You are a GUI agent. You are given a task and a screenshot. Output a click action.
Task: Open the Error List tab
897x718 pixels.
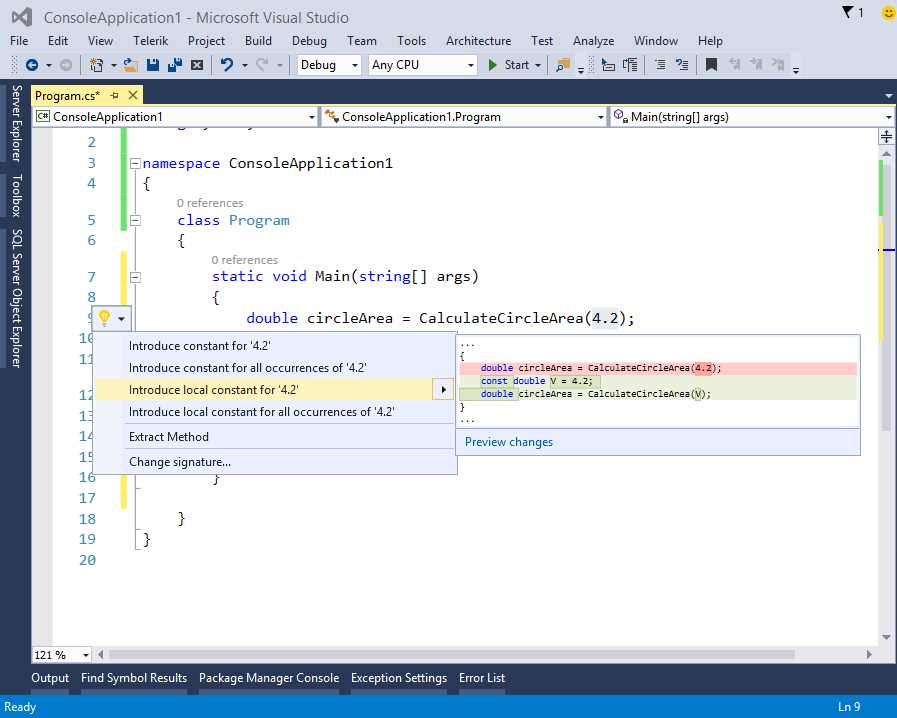[482, 678]
